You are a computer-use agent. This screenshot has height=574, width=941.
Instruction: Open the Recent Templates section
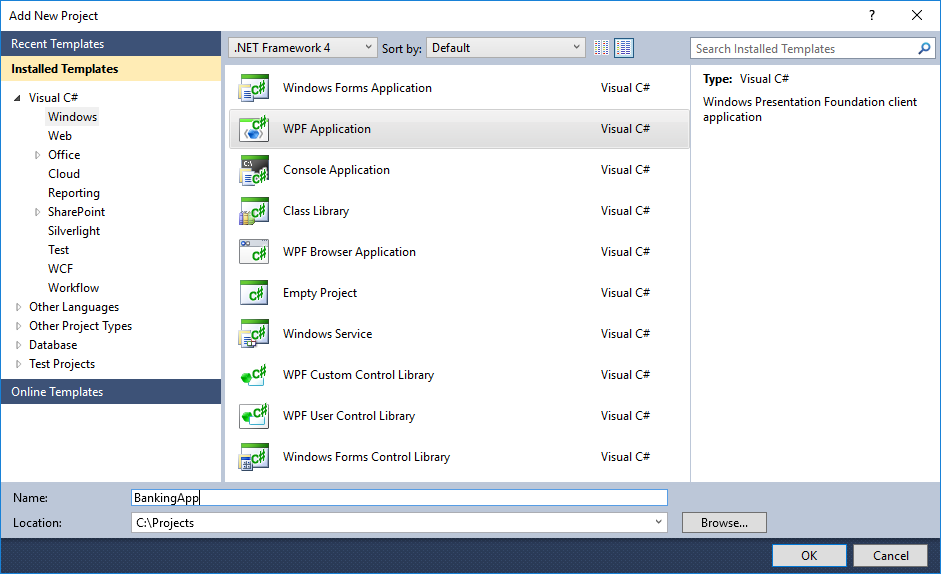(x=110, y=44)
